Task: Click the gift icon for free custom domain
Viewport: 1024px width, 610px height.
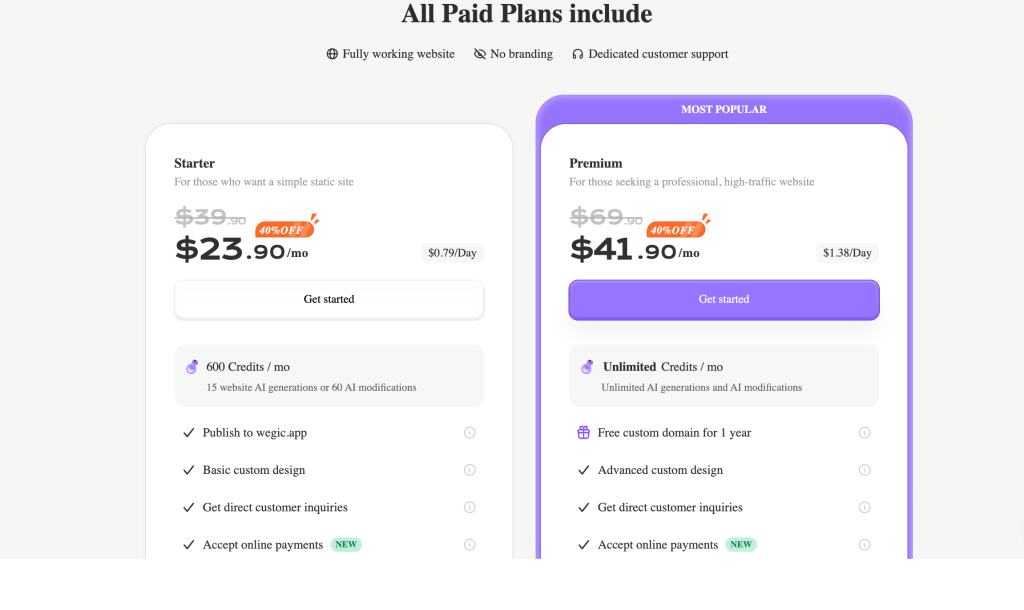Action: [x=584, y=433]
